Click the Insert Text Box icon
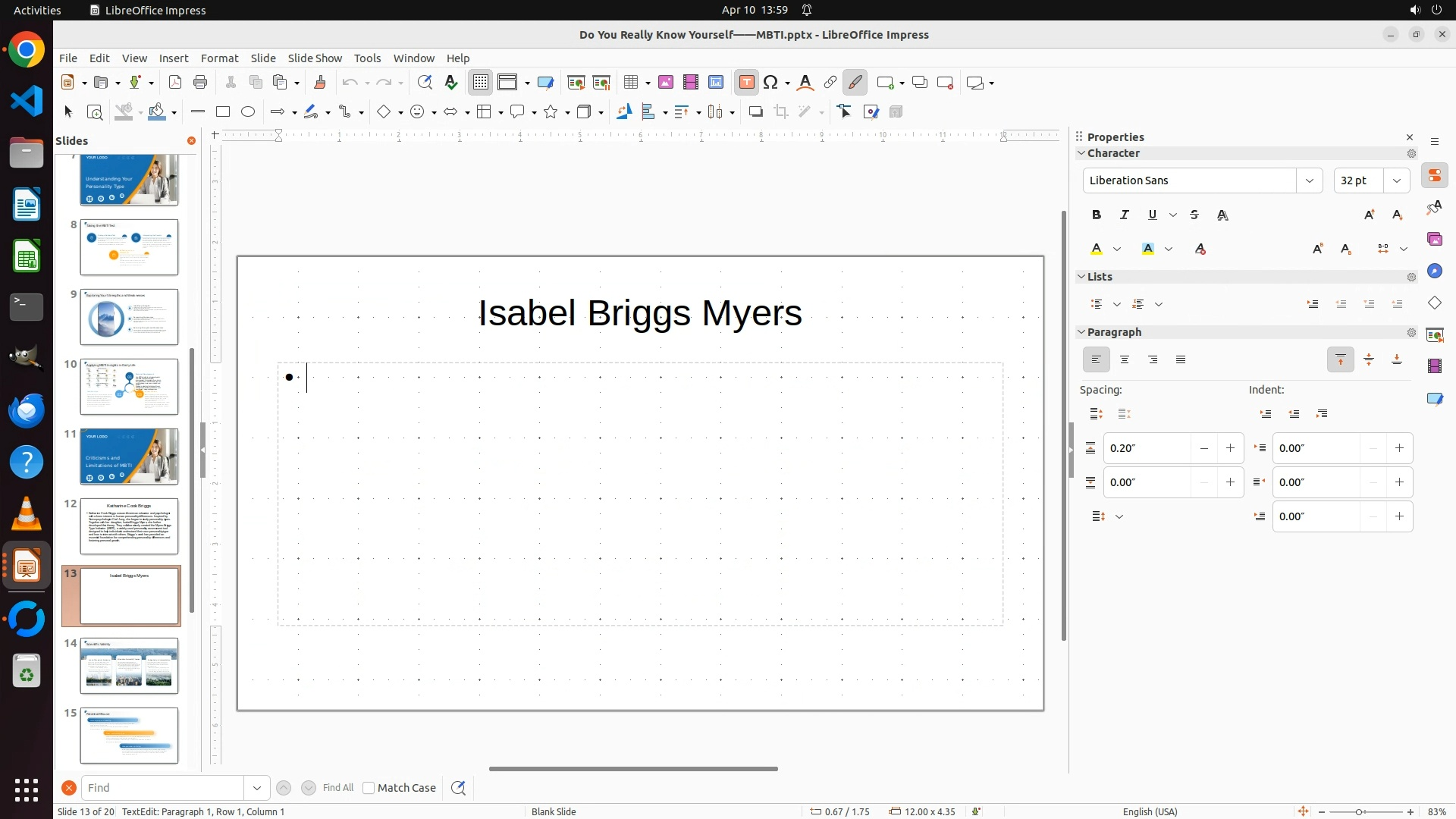This screenshot has width=1456, height=819. click(x=746, y=83)
